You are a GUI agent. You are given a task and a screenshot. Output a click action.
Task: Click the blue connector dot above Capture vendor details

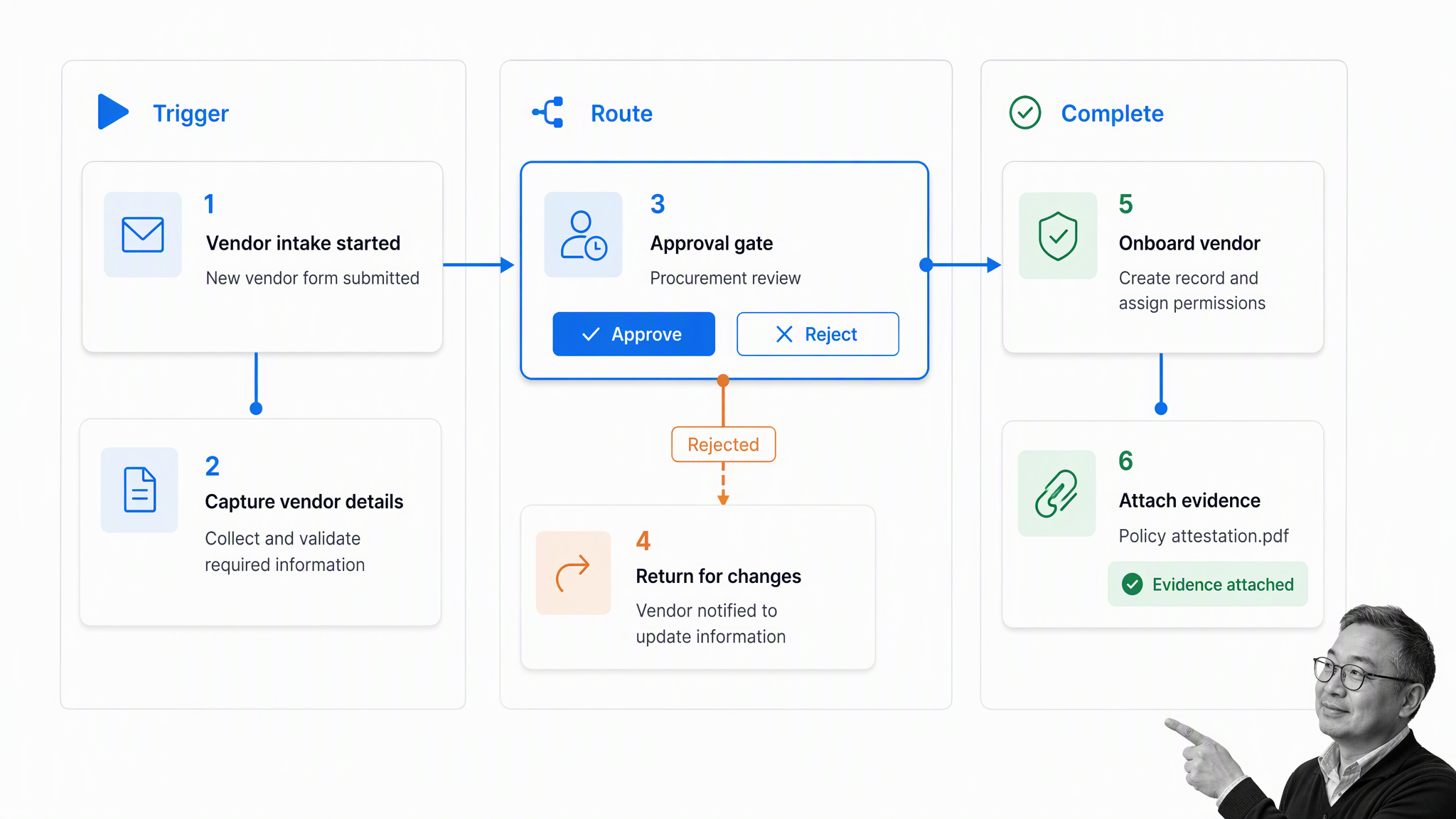click(x=256, y=409)
